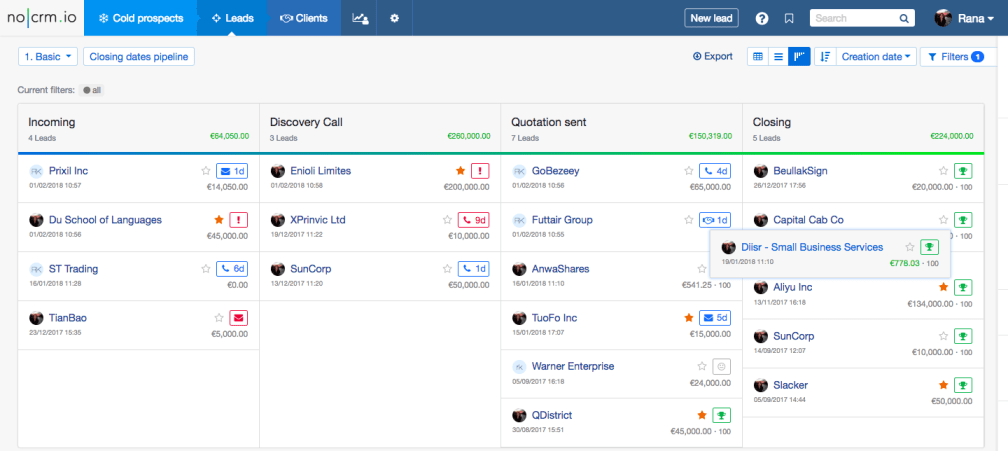Click the nocrm.io logo
This screenshot has height=451, width=1008.
click(42, 18)
